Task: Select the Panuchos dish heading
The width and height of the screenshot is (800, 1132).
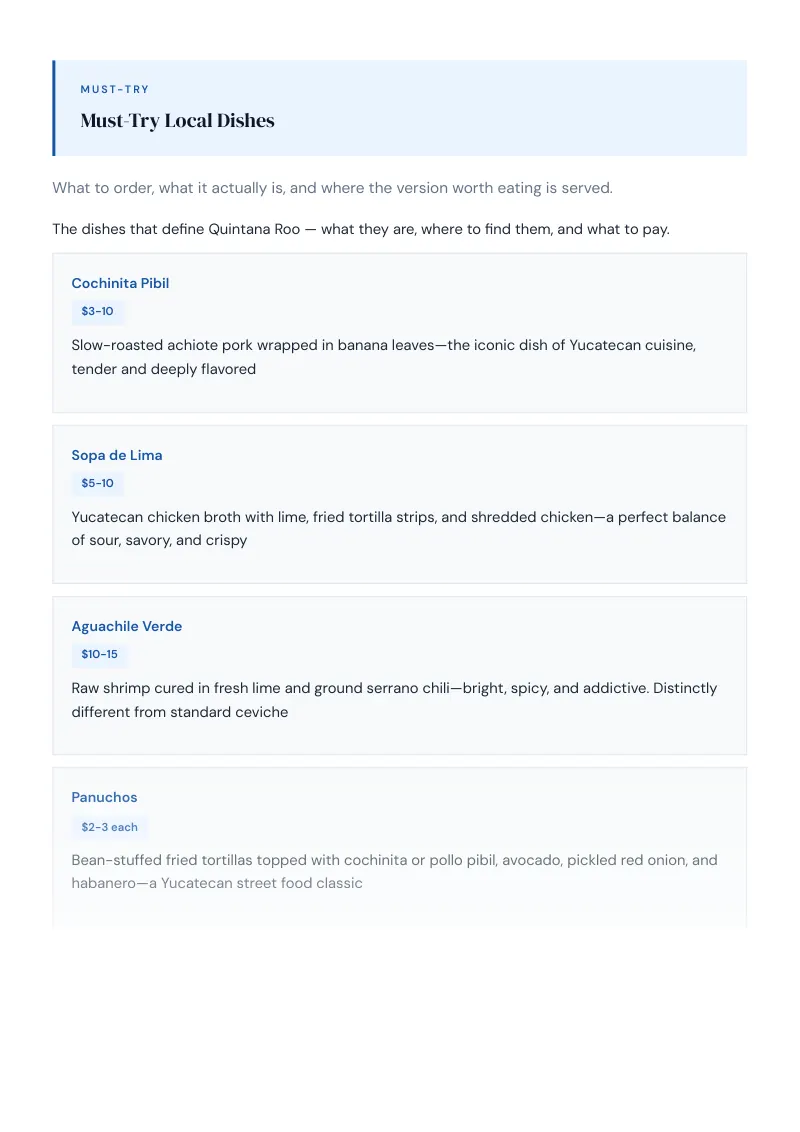Action: pos(104,797)
